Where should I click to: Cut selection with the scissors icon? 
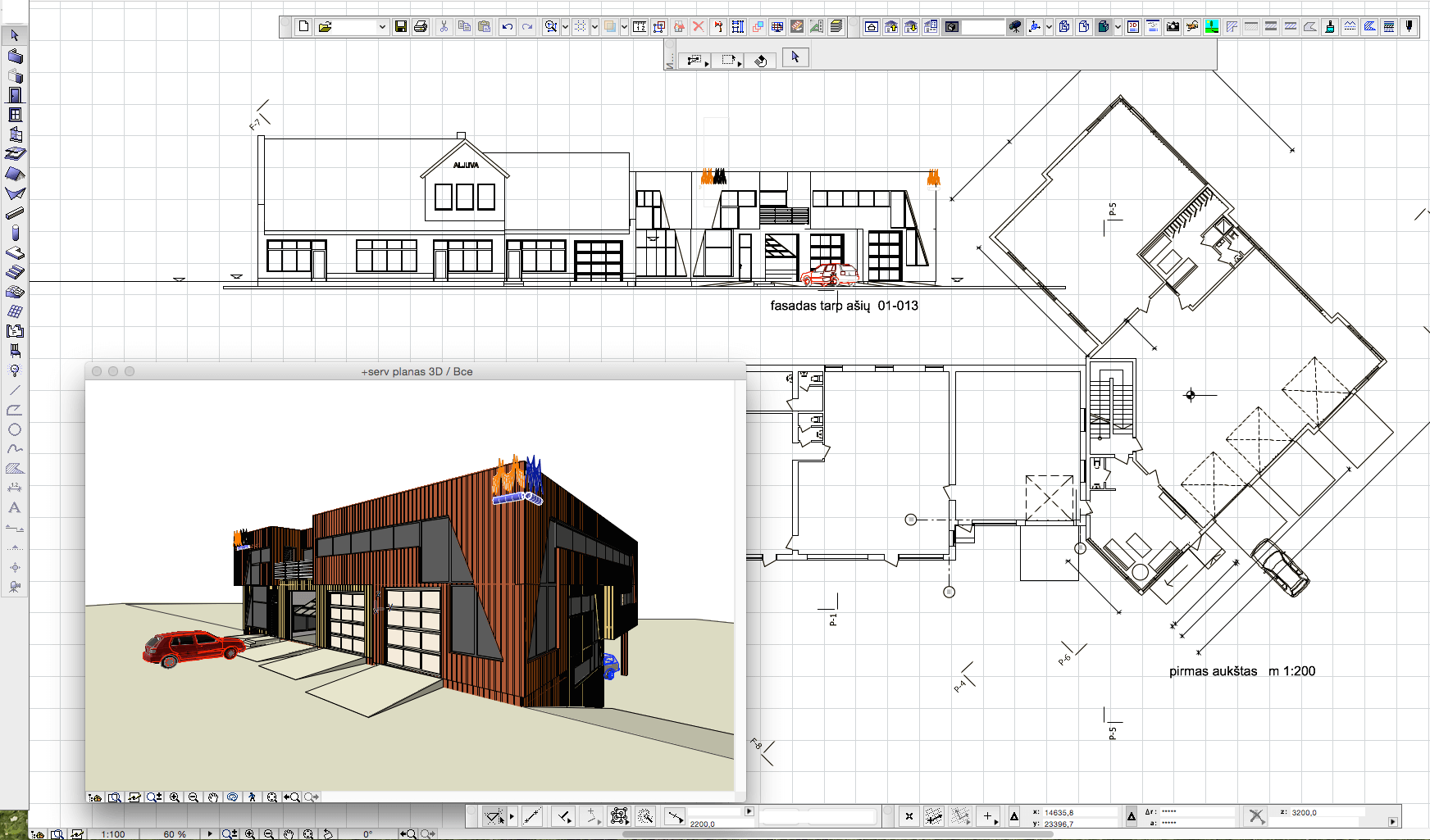coord(444,26)
